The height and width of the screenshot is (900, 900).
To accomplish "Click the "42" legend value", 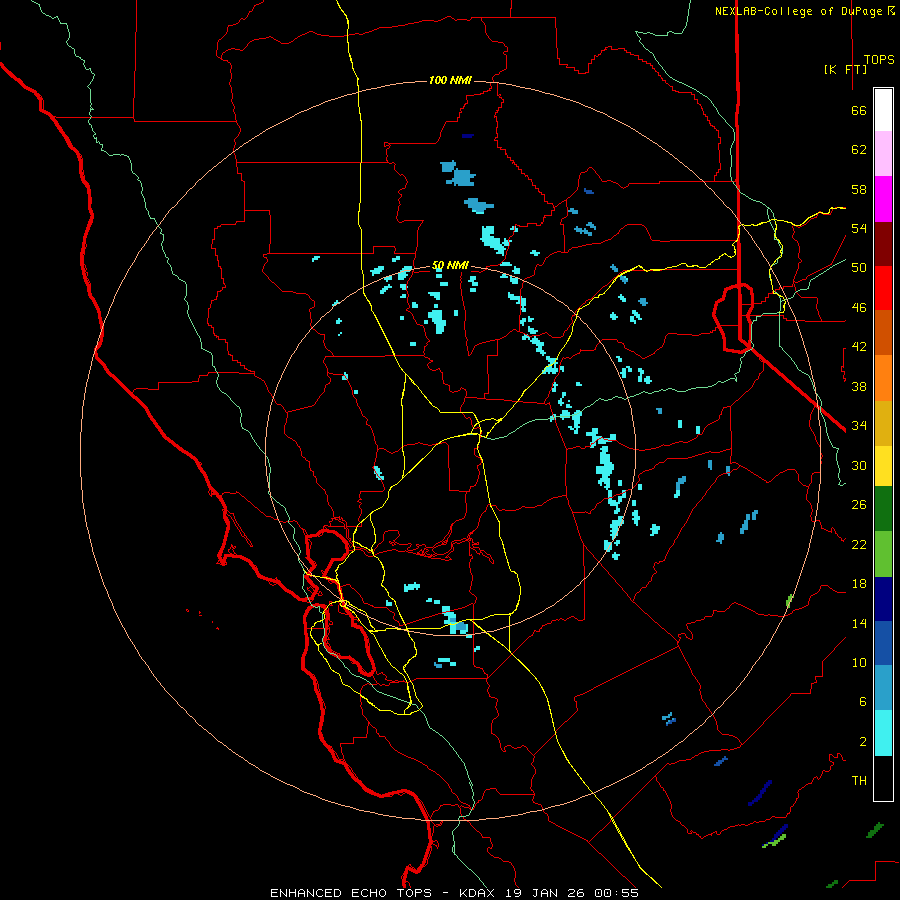I will point(859,347).
